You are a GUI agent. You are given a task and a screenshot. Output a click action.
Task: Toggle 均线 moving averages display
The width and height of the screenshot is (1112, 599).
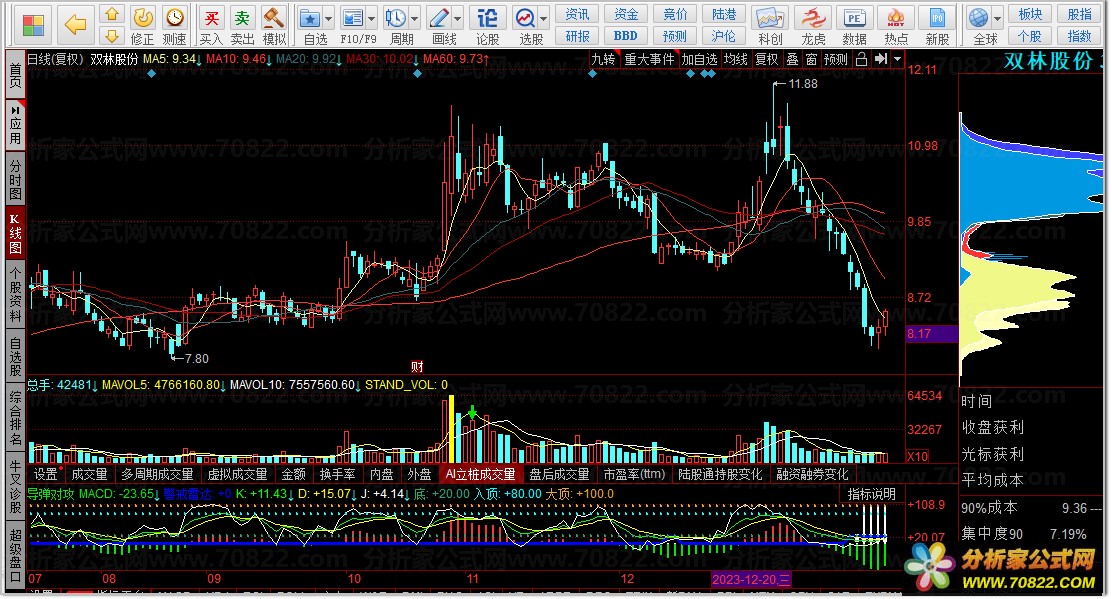click(x=735, y=60)
